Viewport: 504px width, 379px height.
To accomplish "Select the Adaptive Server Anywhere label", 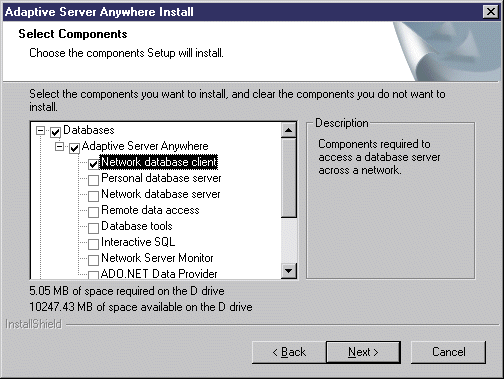I will pos(145,146).
